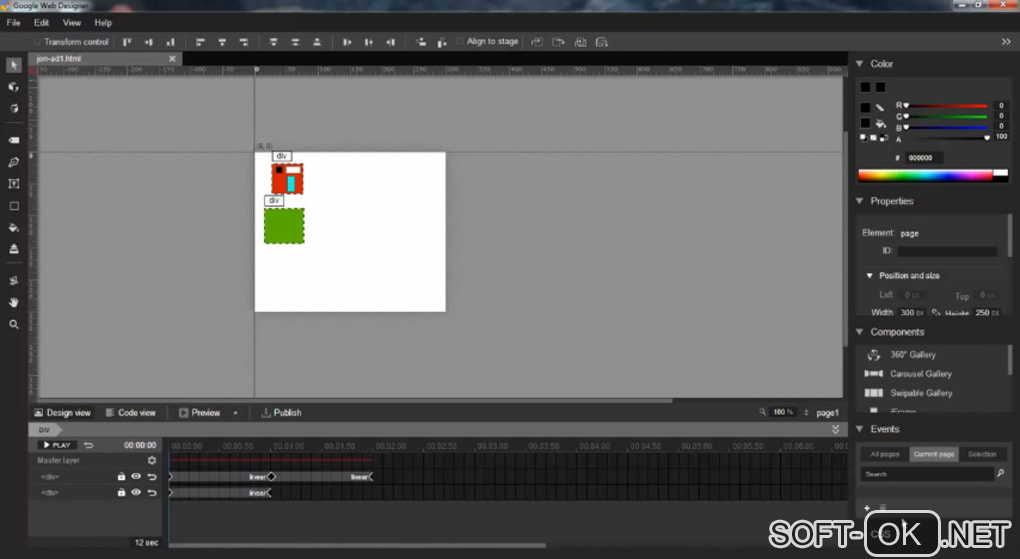Open the Edit menu
The width and height of the screenshot is (1020, 559).
(42, 23)
